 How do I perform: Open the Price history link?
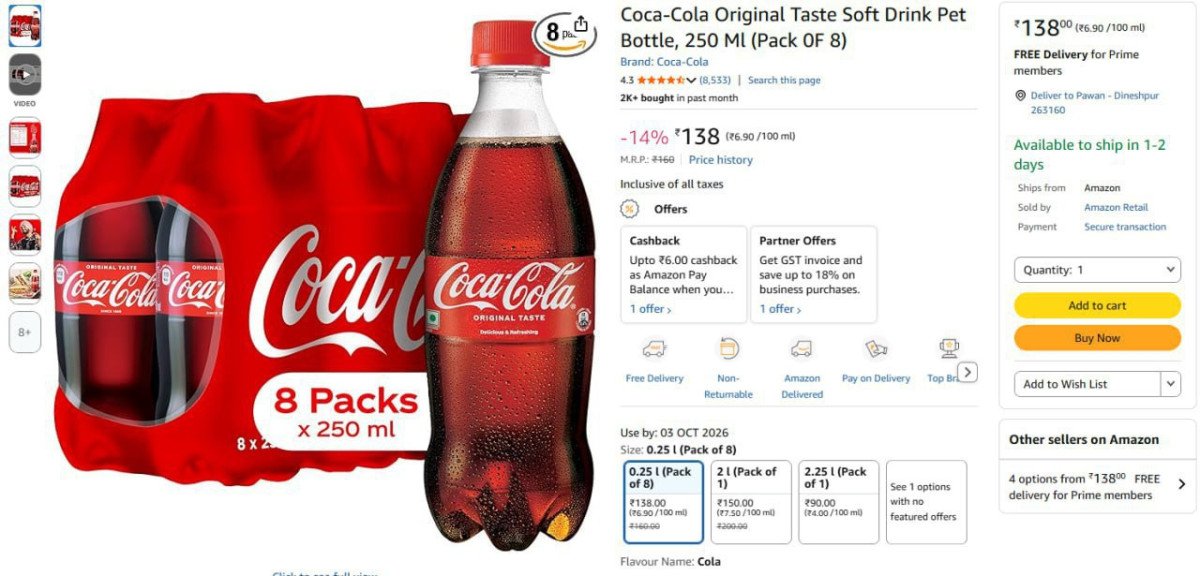point(720,160)
